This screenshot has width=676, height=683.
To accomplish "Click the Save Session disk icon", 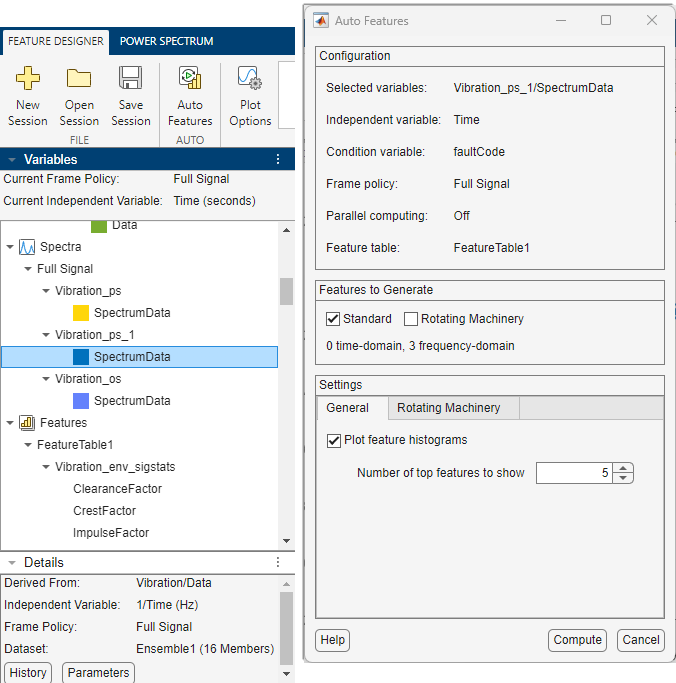I will tap(130, 79).
